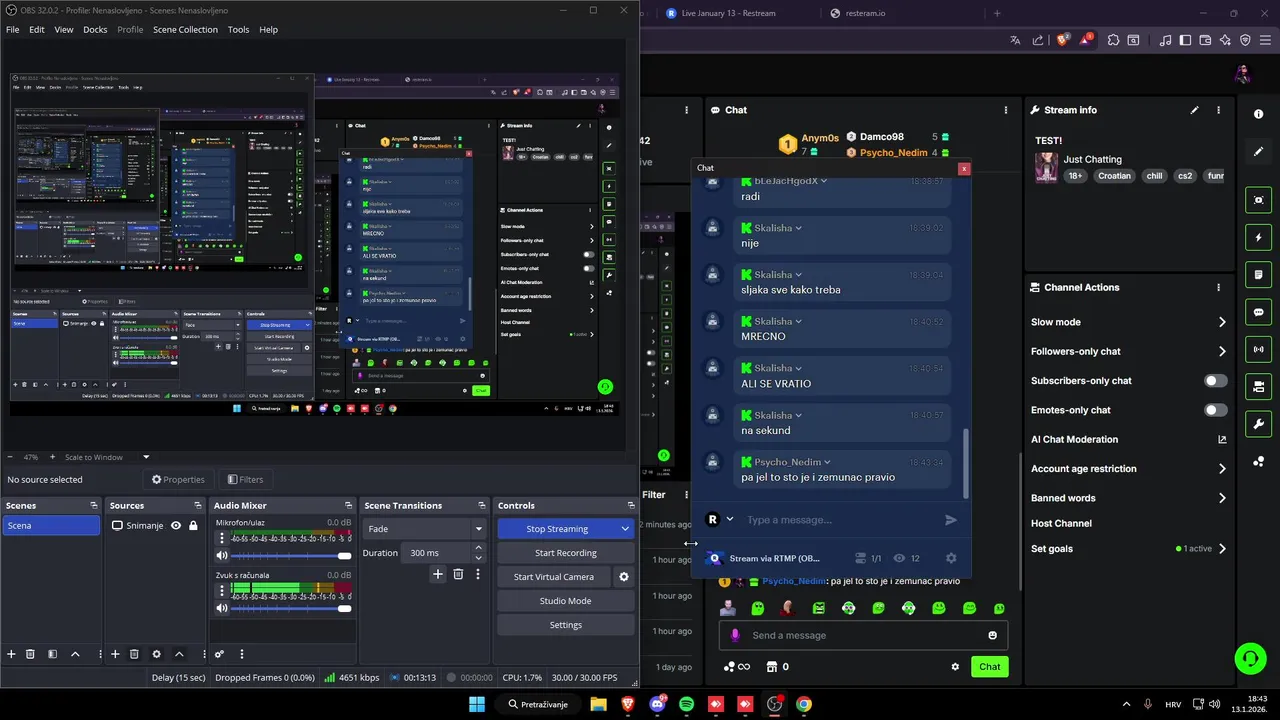Click green headset support icon
This screenshot has width=1280, height=720.
pos(1250,658)
